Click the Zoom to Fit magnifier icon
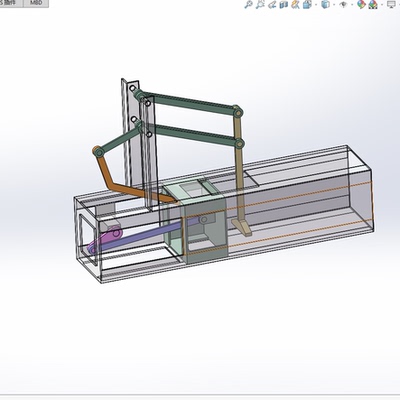The image size is (400, 400). click(x=248, y=4)
